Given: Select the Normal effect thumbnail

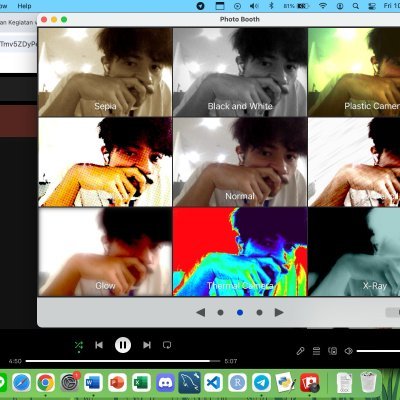Looking at the screenshot, I should pos(240,162).
